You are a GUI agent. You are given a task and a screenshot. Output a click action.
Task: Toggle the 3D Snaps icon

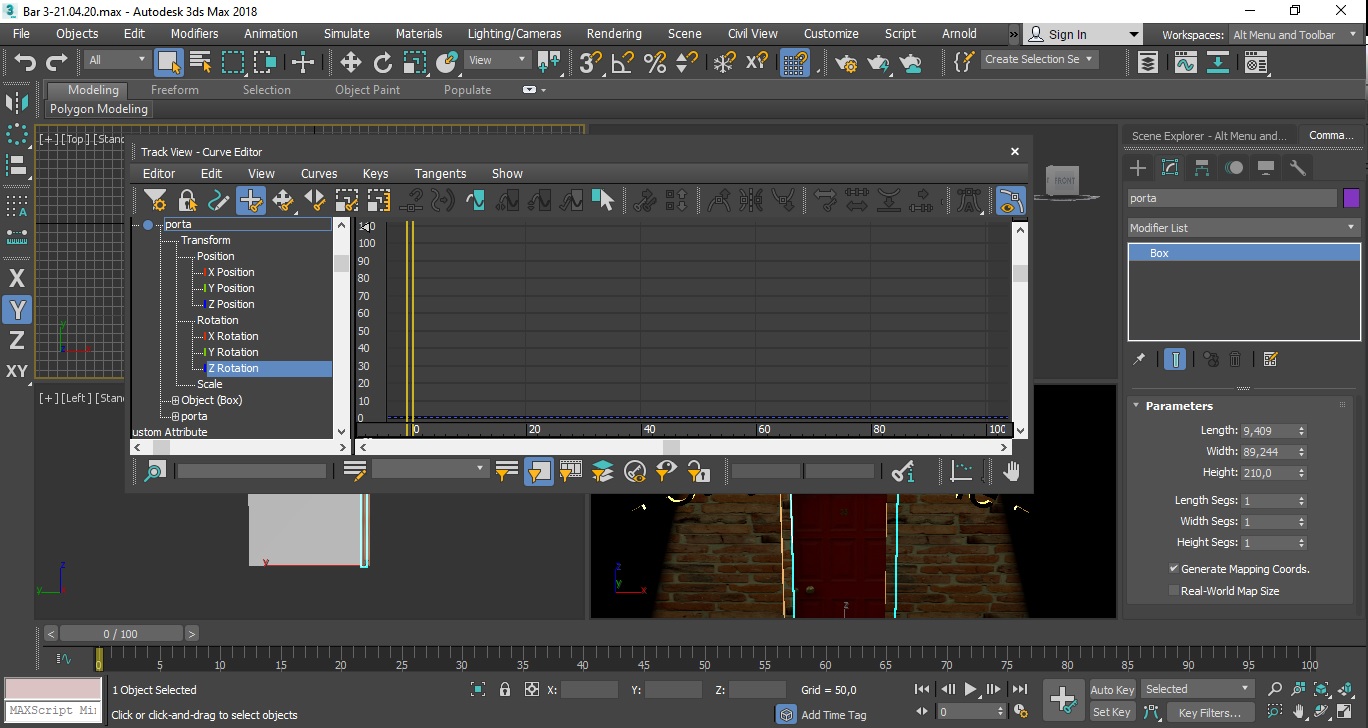coord(591,63)
